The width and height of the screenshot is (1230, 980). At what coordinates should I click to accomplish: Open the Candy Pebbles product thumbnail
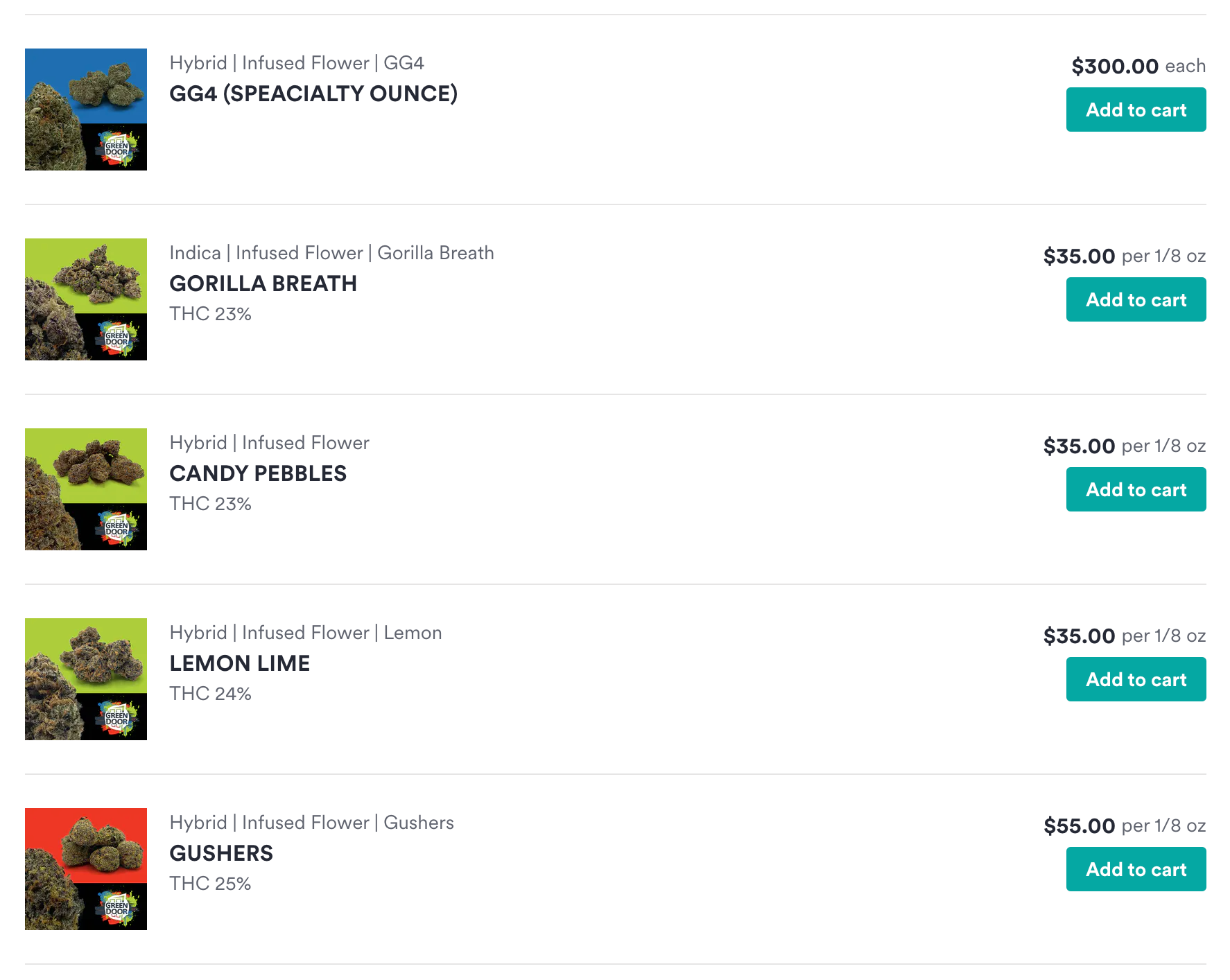point(86,489)
